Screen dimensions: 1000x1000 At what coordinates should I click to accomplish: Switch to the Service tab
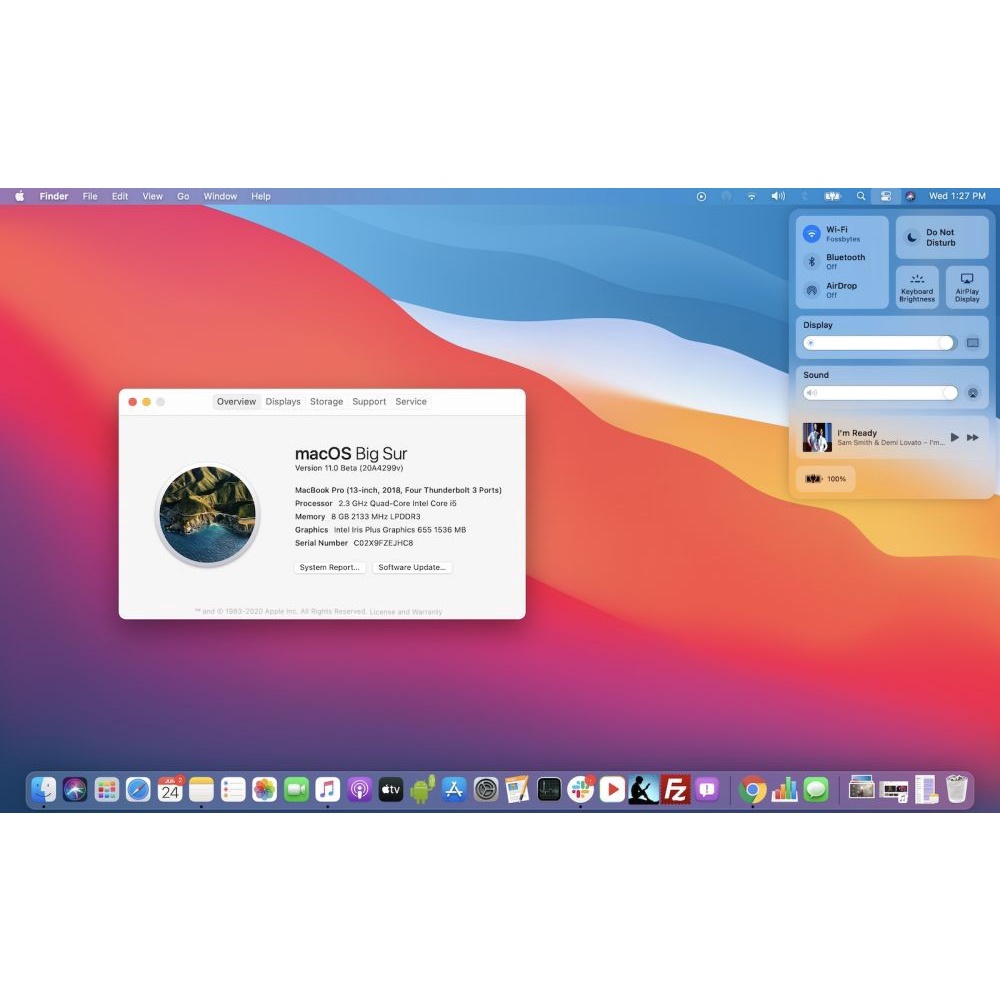(x=411, y=402)
